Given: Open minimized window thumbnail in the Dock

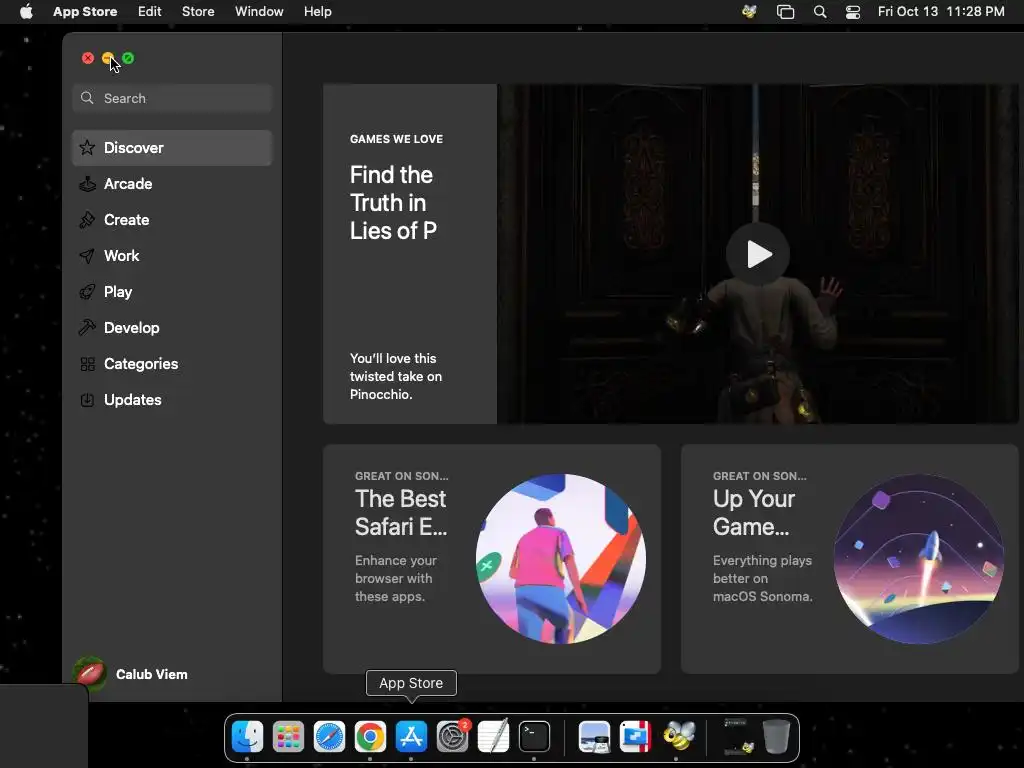Looking at the screenshot, I should 739,737.
